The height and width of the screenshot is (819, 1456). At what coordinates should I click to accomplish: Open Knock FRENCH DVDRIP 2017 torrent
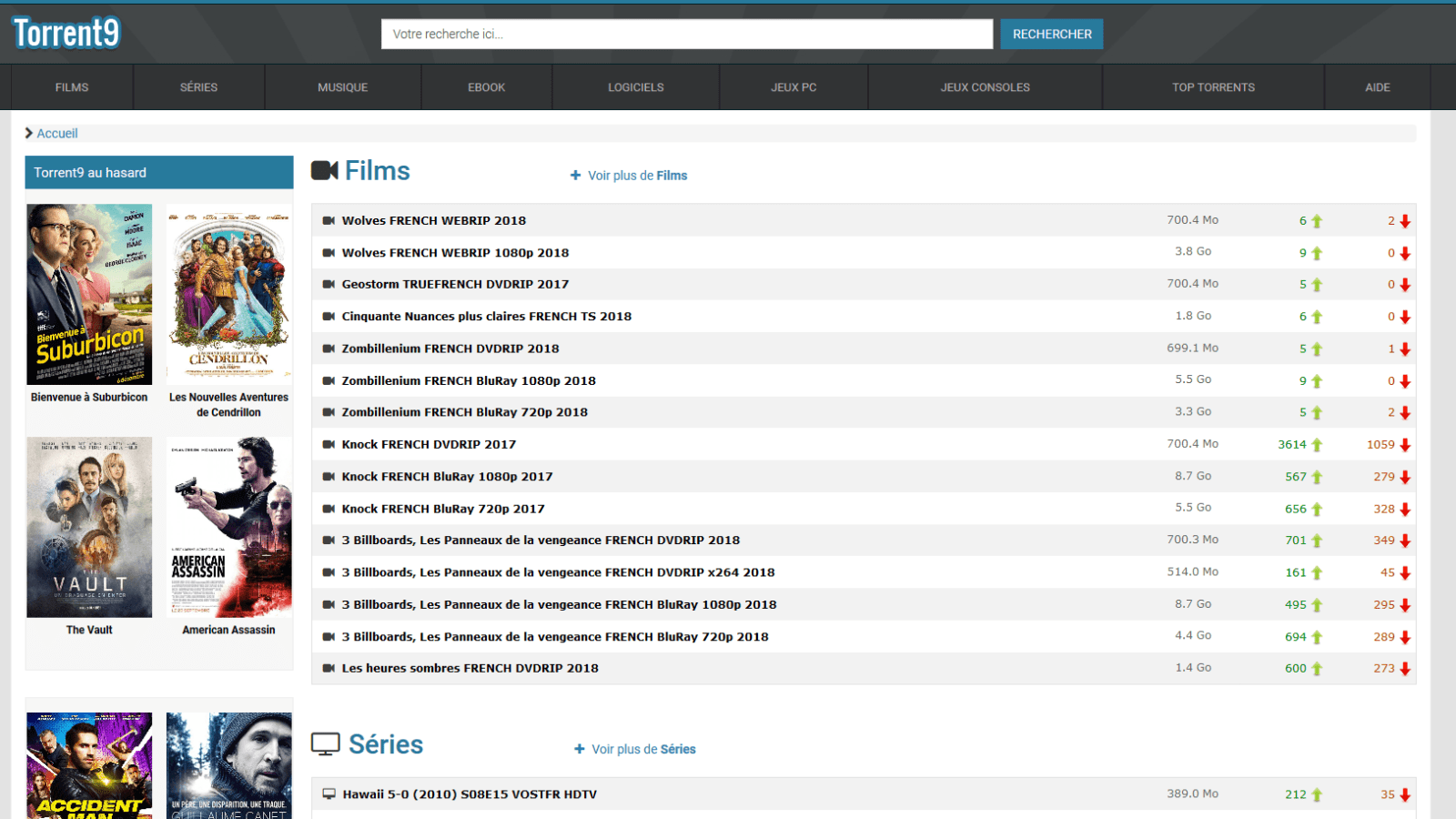pyautogui.click(x=429, y=444)
